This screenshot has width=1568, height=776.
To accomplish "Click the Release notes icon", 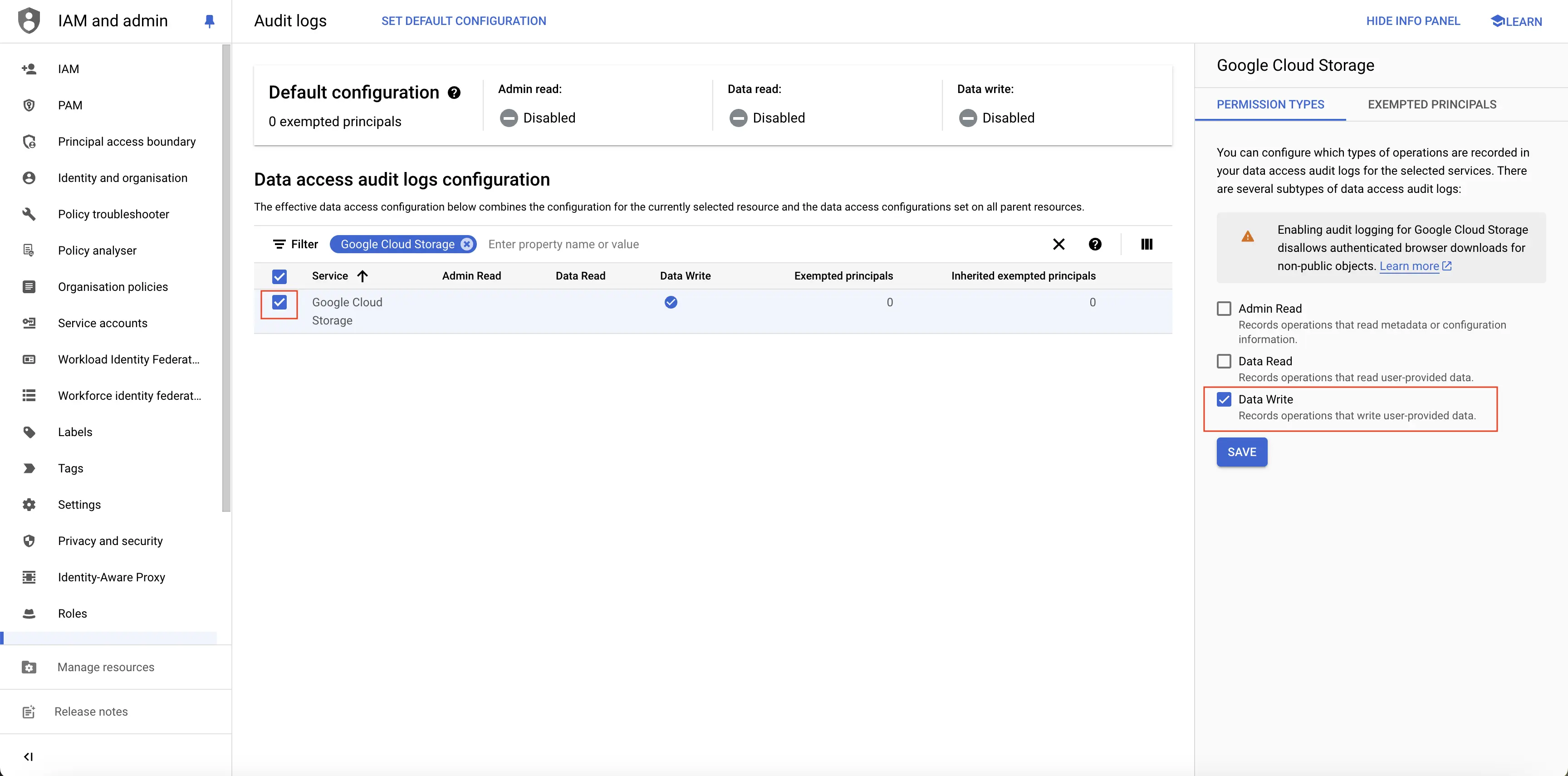I will point(29,712).
